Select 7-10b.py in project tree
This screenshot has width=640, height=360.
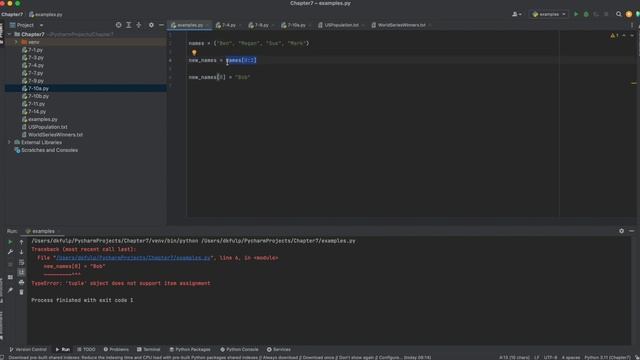click(x=38, y=96)
